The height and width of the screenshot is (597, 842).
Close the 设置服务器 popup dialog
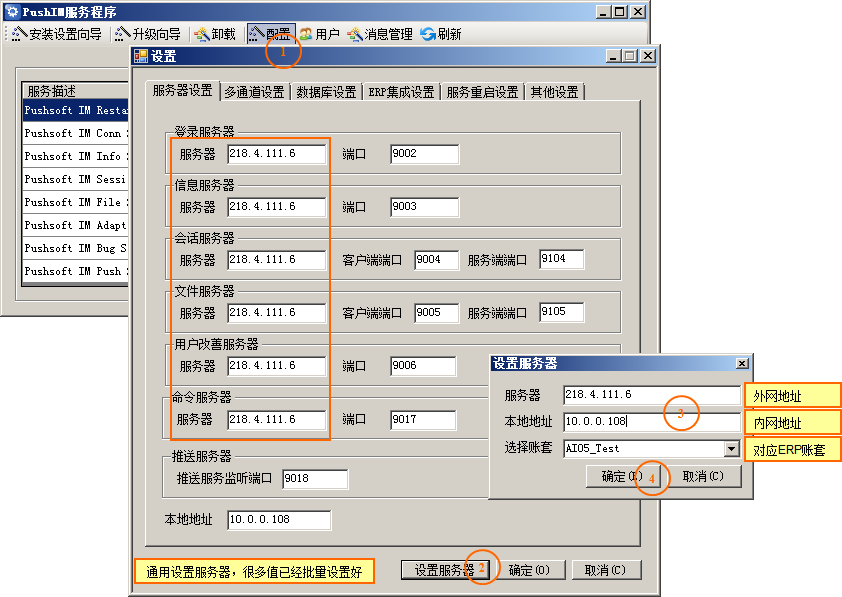(x=741, y=363)
